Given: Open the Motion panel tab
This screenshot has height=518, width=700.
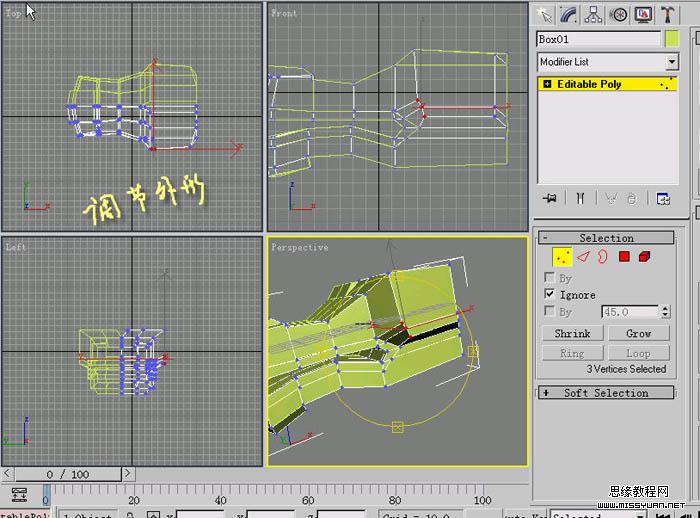Looking at the screenshot, I should point(618,15).
